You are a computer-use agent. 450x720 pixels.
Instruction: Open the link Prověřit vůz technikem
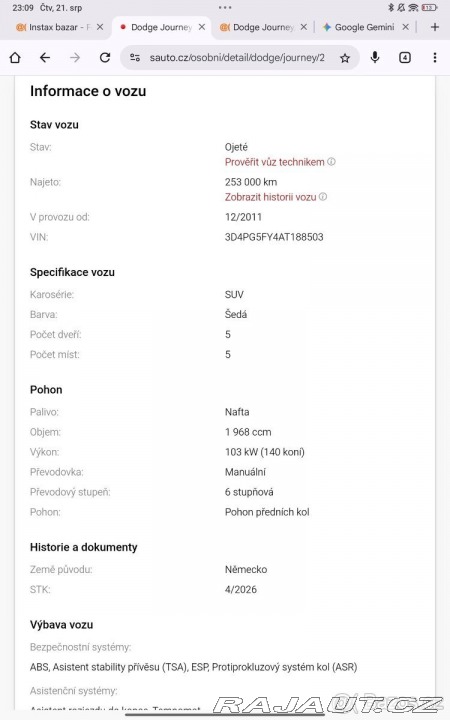275,162
